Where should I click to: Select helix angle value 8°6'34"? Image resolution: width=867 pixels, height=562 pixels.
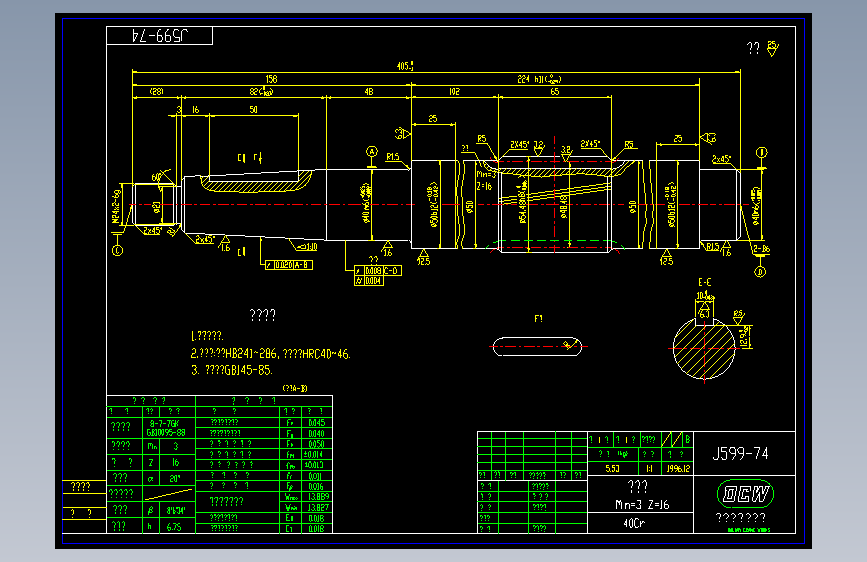[176, 511]
